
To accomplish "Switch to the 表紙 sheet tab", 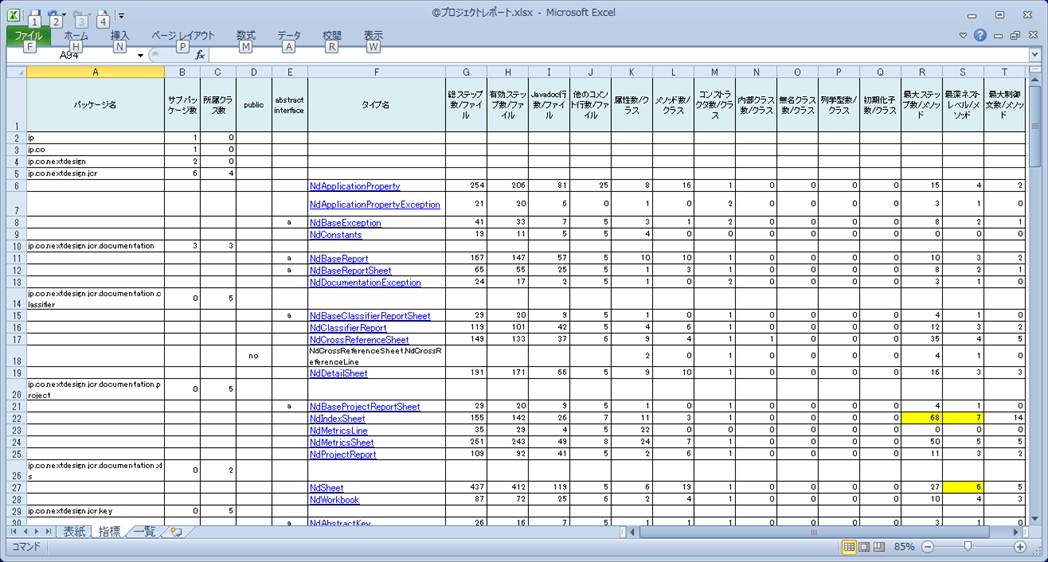I will click(74, 532).
